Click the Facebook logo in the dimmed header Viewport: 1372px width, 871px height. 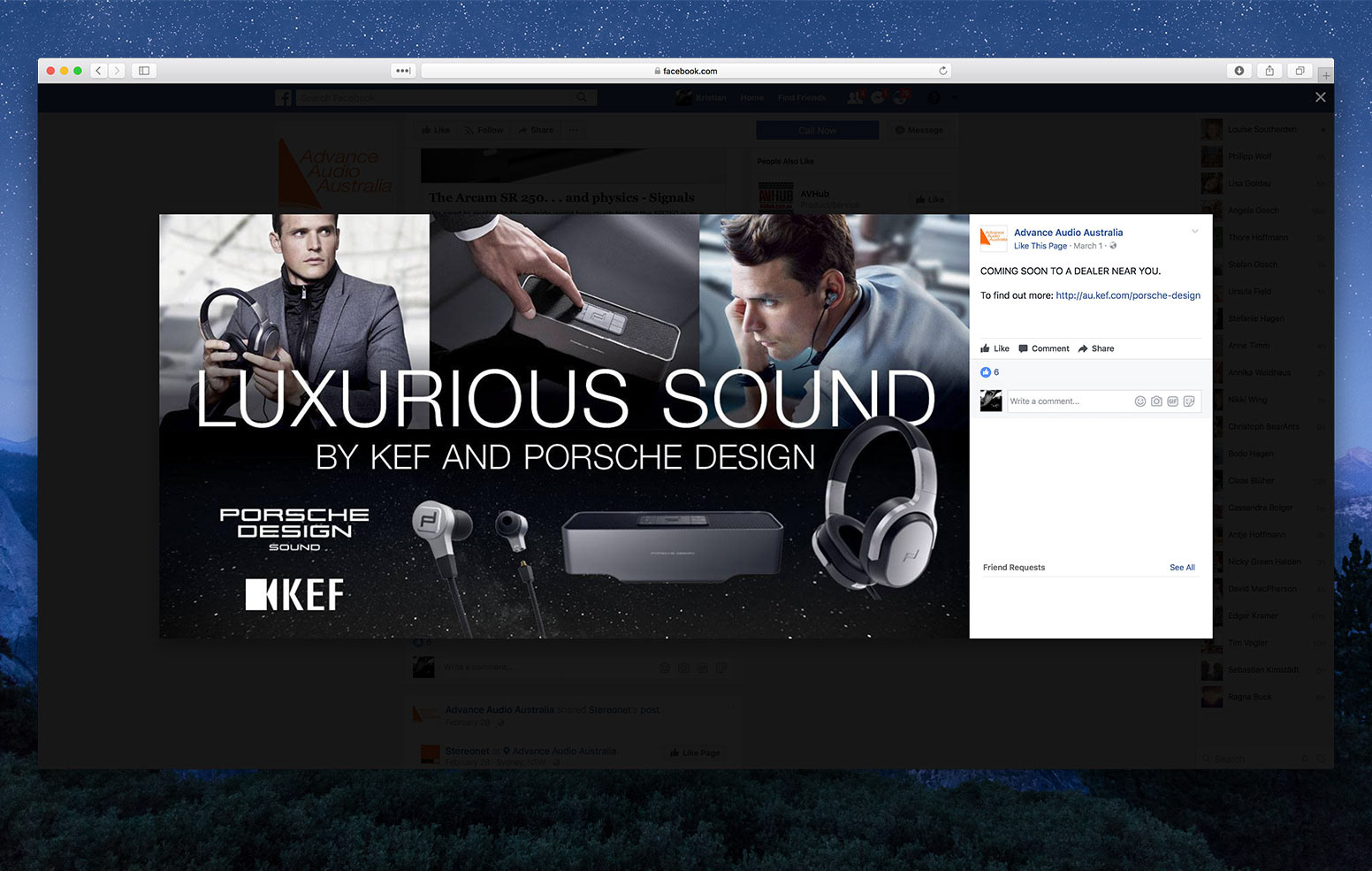coord(283,97)
